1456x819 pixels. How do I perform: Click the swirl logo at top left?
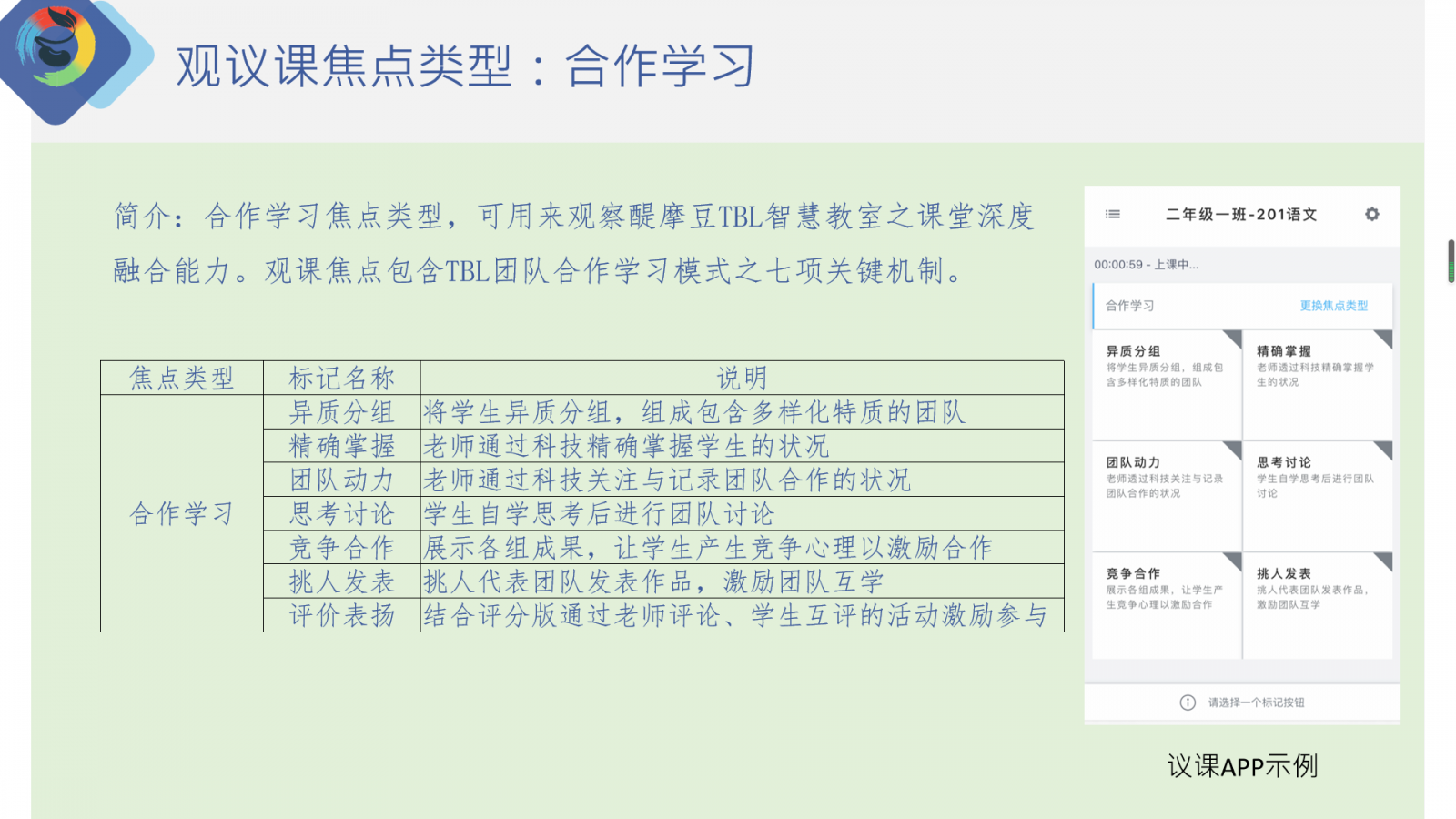(56, 50)
